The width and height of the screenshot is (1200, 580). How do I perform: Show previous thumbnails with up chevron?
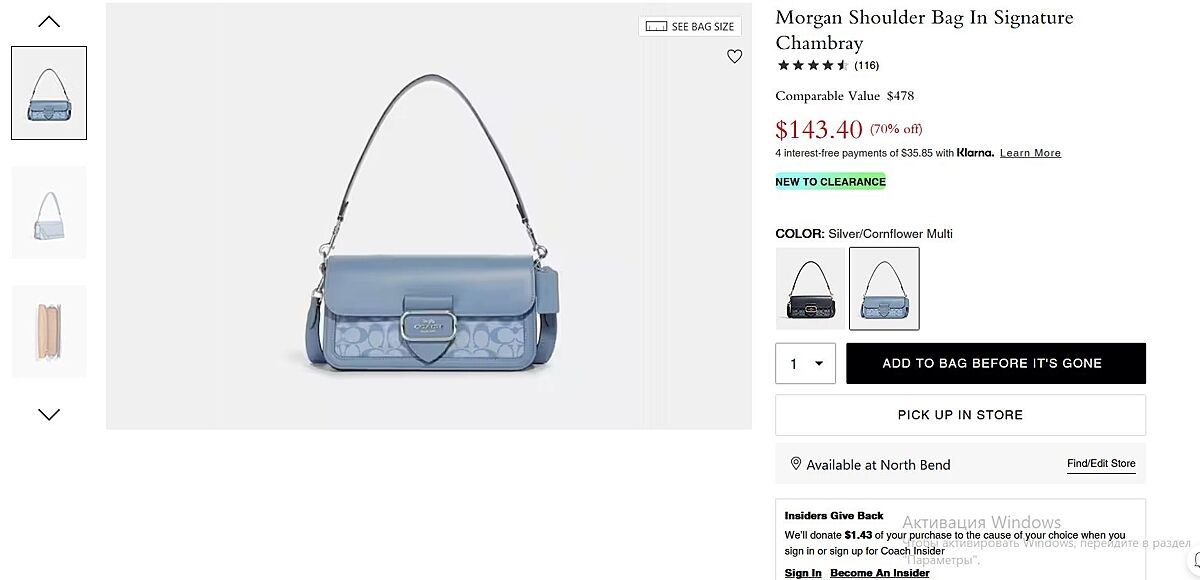click(x=49, y=21)
